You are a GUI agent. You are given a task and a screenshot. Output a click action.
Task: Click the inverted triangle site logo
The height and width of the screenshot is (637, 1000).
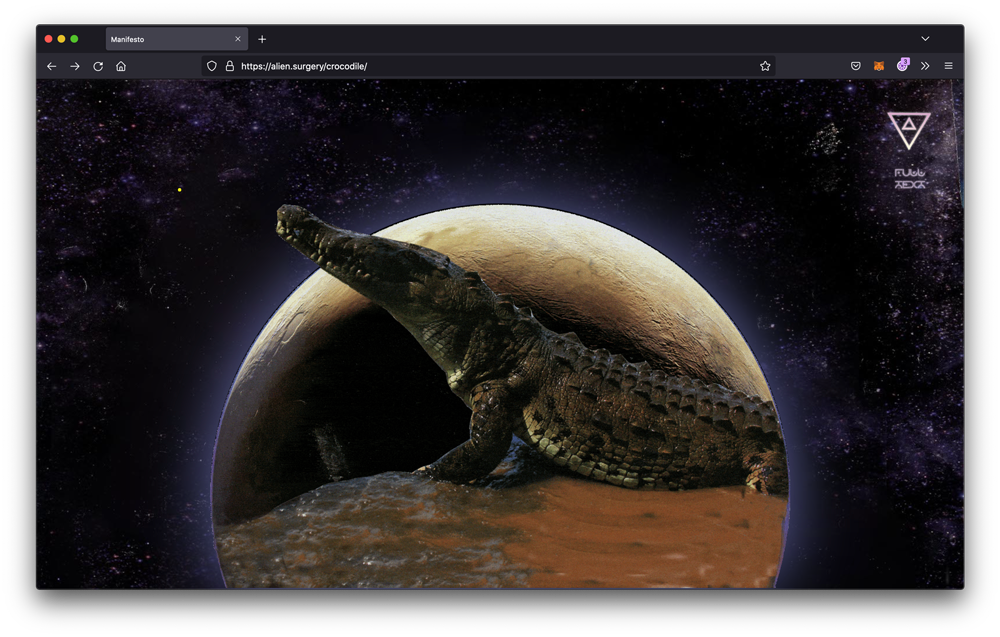[909, 131]
